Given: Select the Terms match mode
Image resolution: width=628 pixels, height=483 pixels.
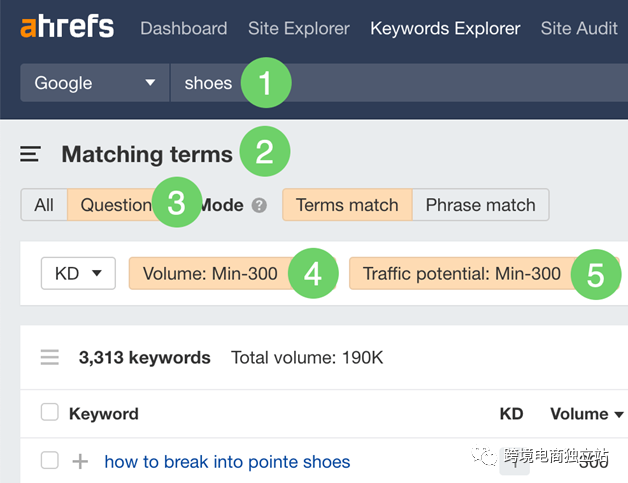Looking at the screenshot, I should 347,205.
